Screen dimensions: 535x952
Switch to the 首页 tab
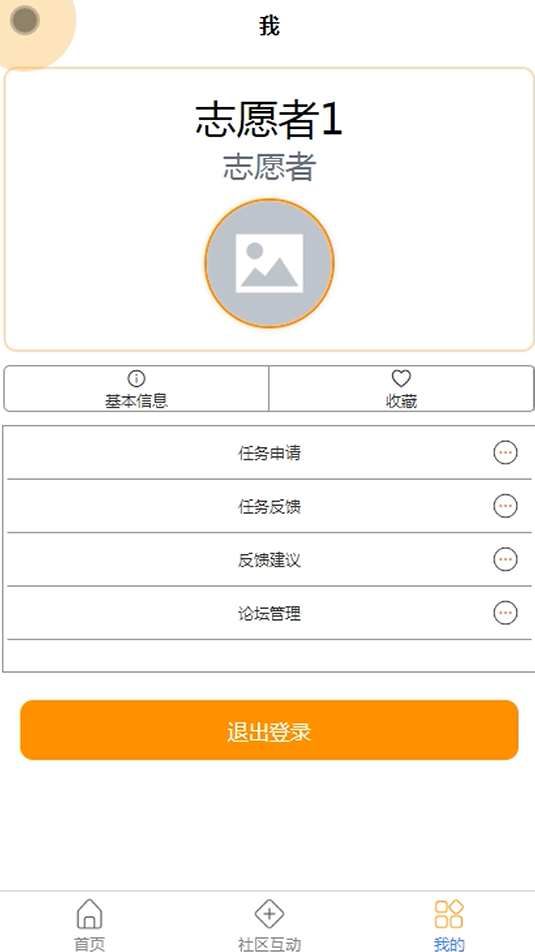(89, 944)
